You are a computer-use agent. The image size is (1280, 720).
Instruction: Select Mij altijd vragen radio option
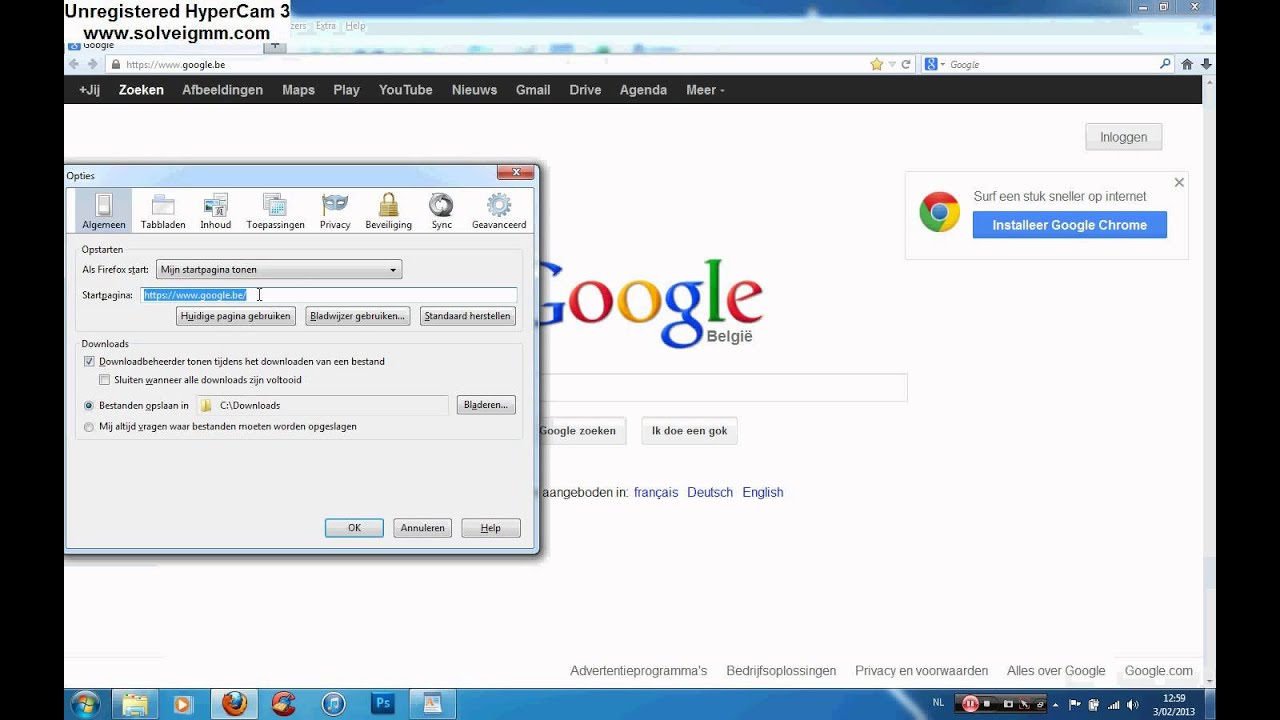89,426
